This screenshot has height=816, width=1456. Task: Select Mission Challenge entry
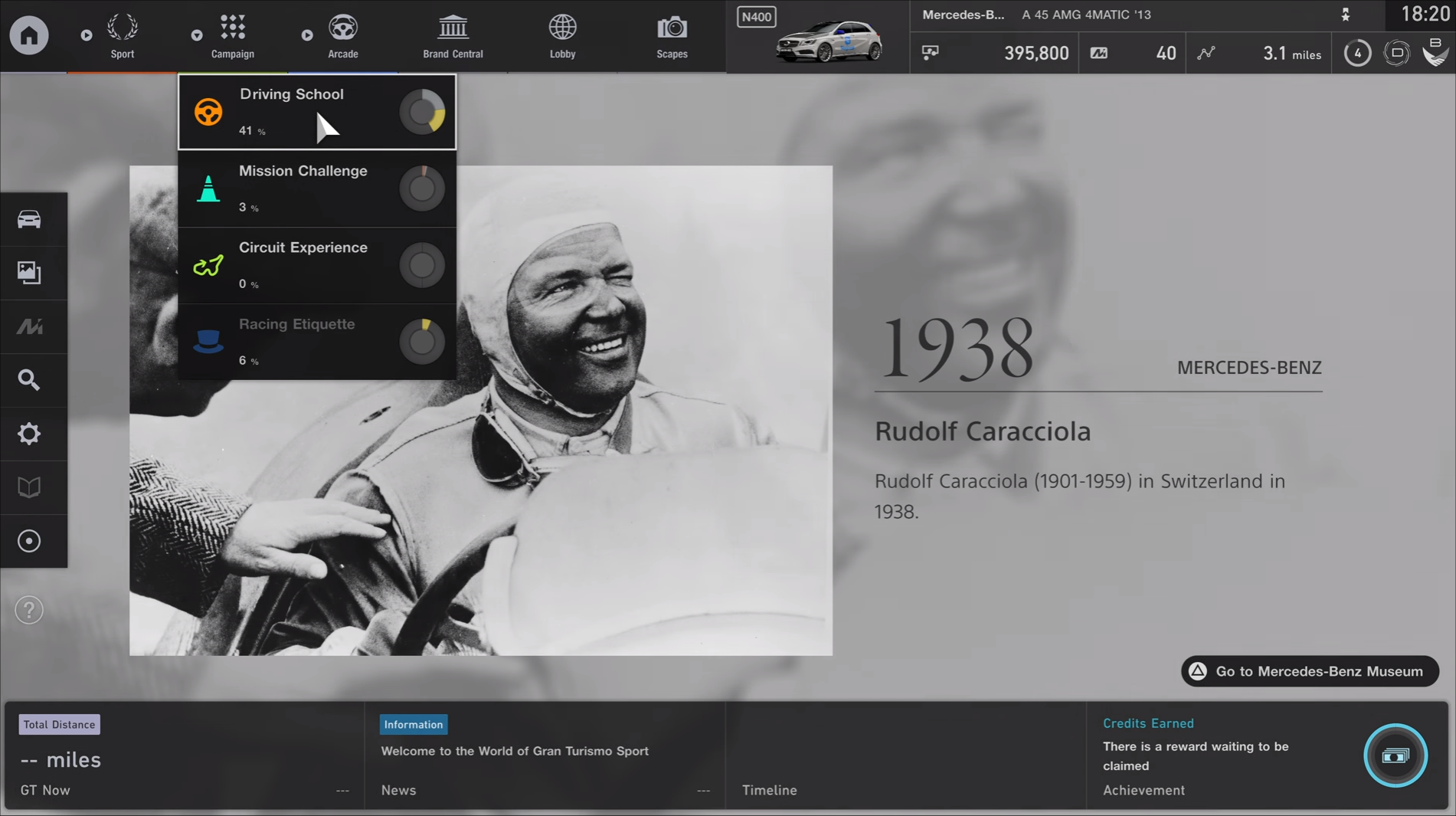[x=317, y=188]
